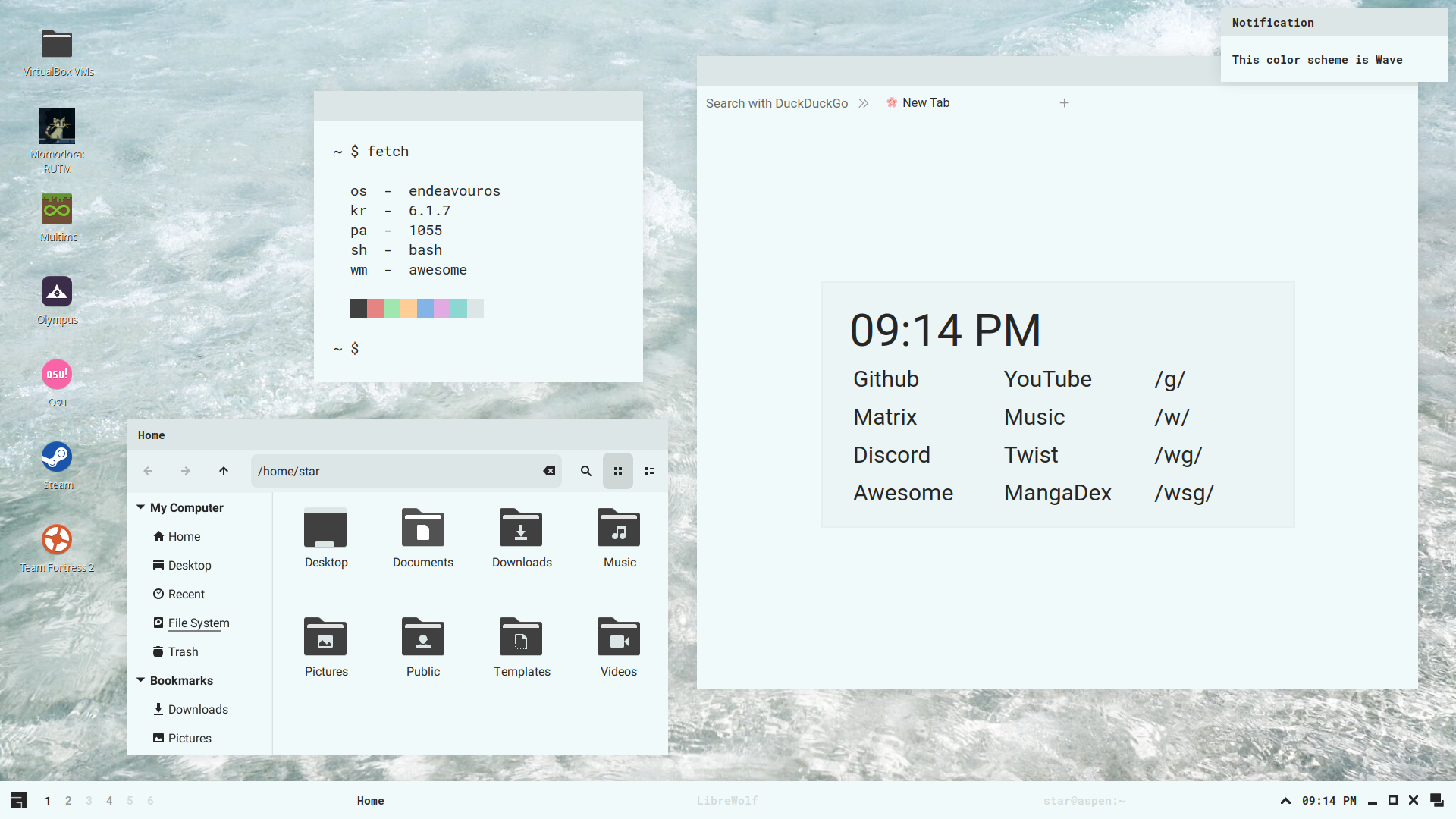Click workspace number 3 in taskbar
Image resolution: width=1456 pixels, height=819 pixels.
89,800
